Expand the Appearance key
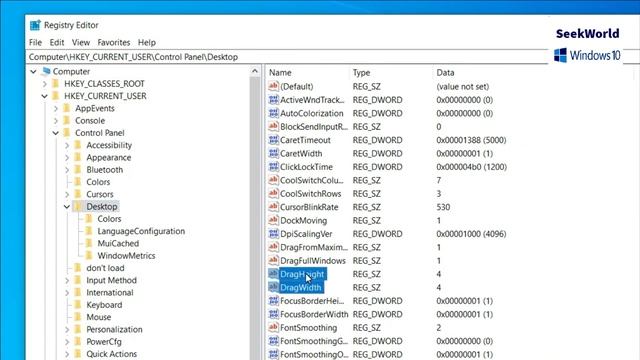The width and height of the screenshot is (640, 360). (x=67, y=158)
